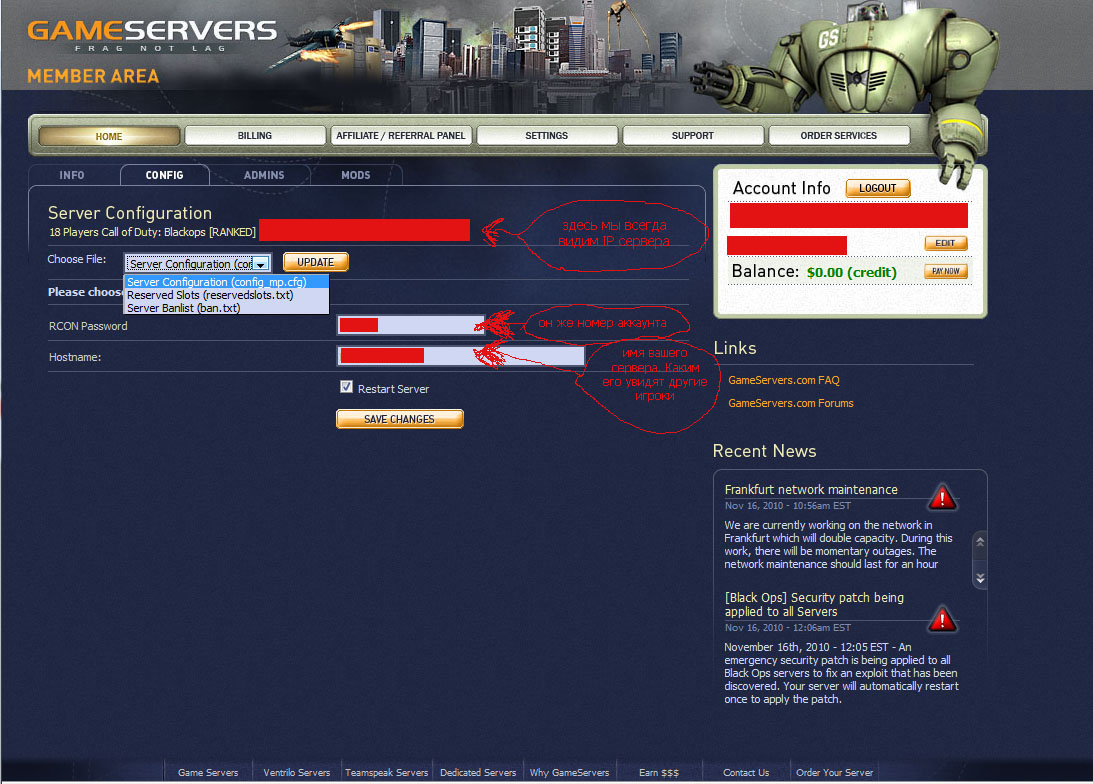Open Frankfurt network maintenance news
Viewport: 1093px width, 784px height.
coord(811,489)
